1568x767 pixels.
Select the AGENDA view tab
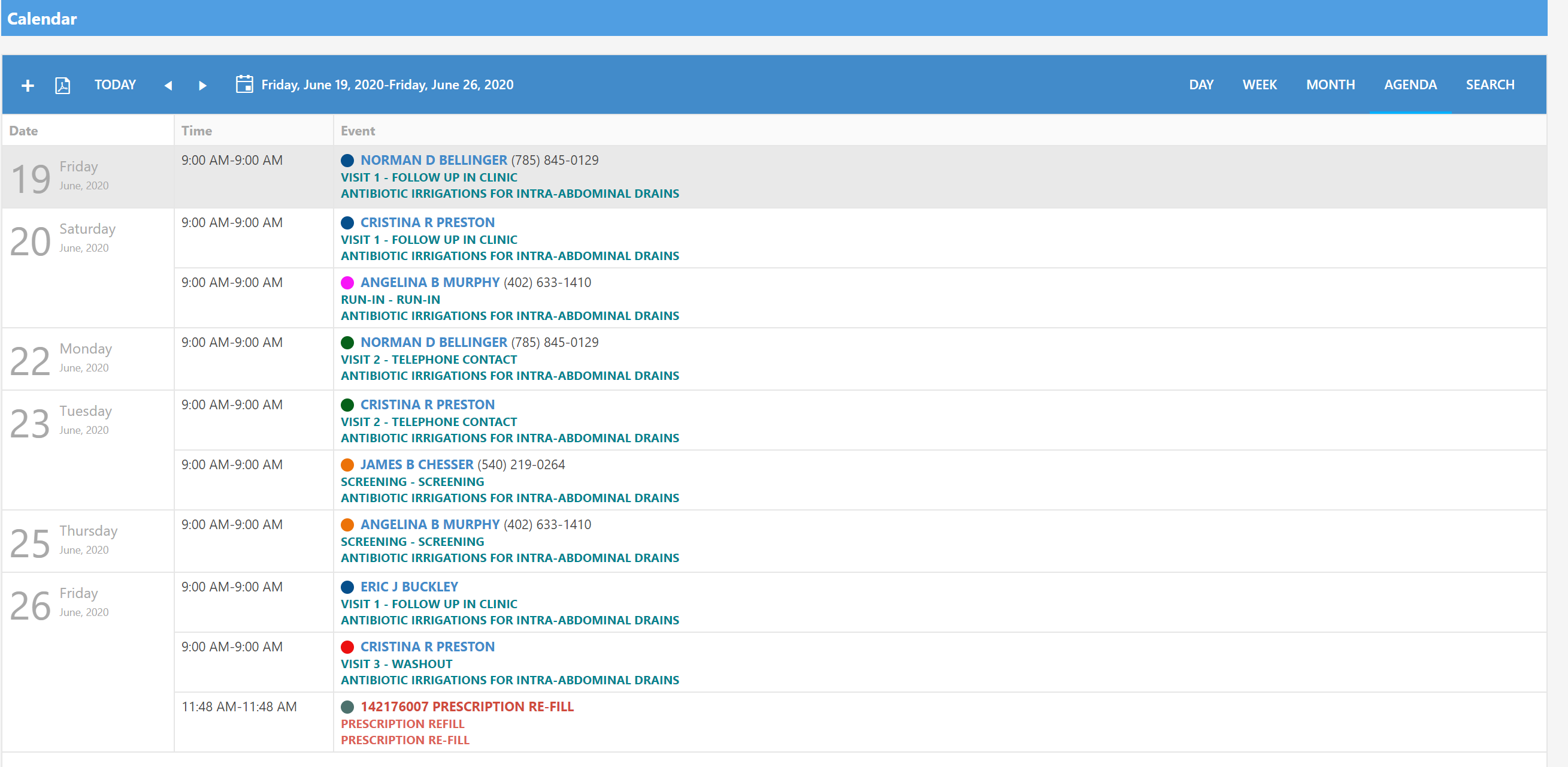[x=1410, y=84]
